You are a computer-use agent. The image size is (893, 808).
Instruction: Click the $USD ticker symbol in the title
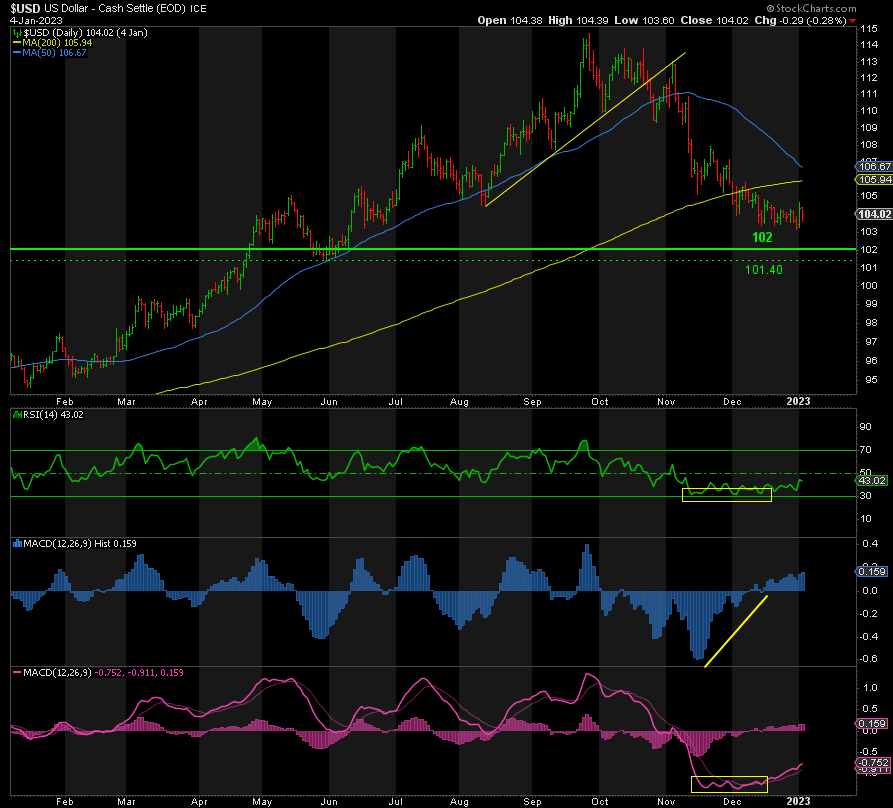[x=26, y=9]
